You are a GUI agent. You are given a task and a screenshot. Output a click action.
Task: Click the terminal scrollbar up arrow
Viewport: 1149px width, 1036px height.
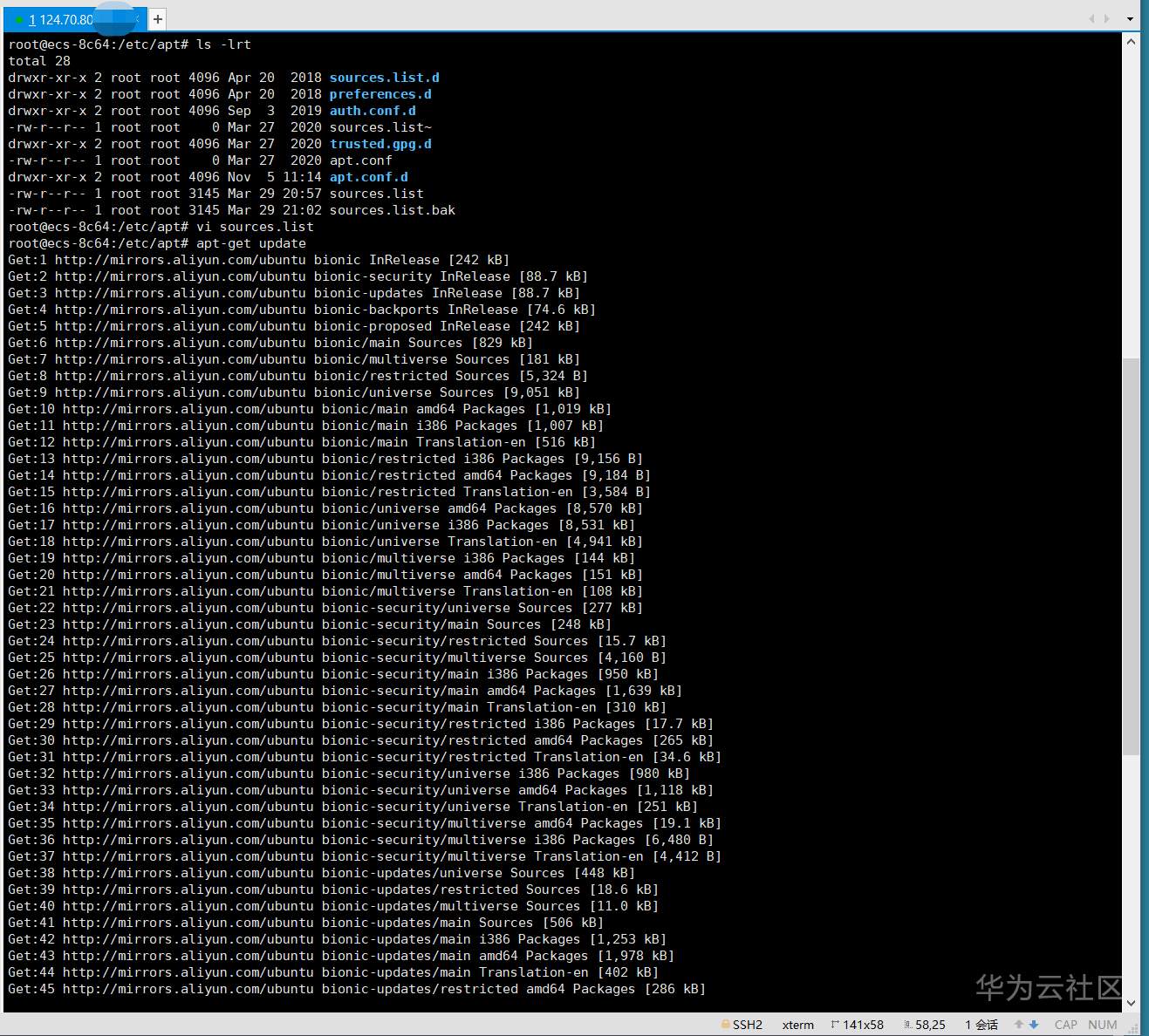[x=1131, y=41]
